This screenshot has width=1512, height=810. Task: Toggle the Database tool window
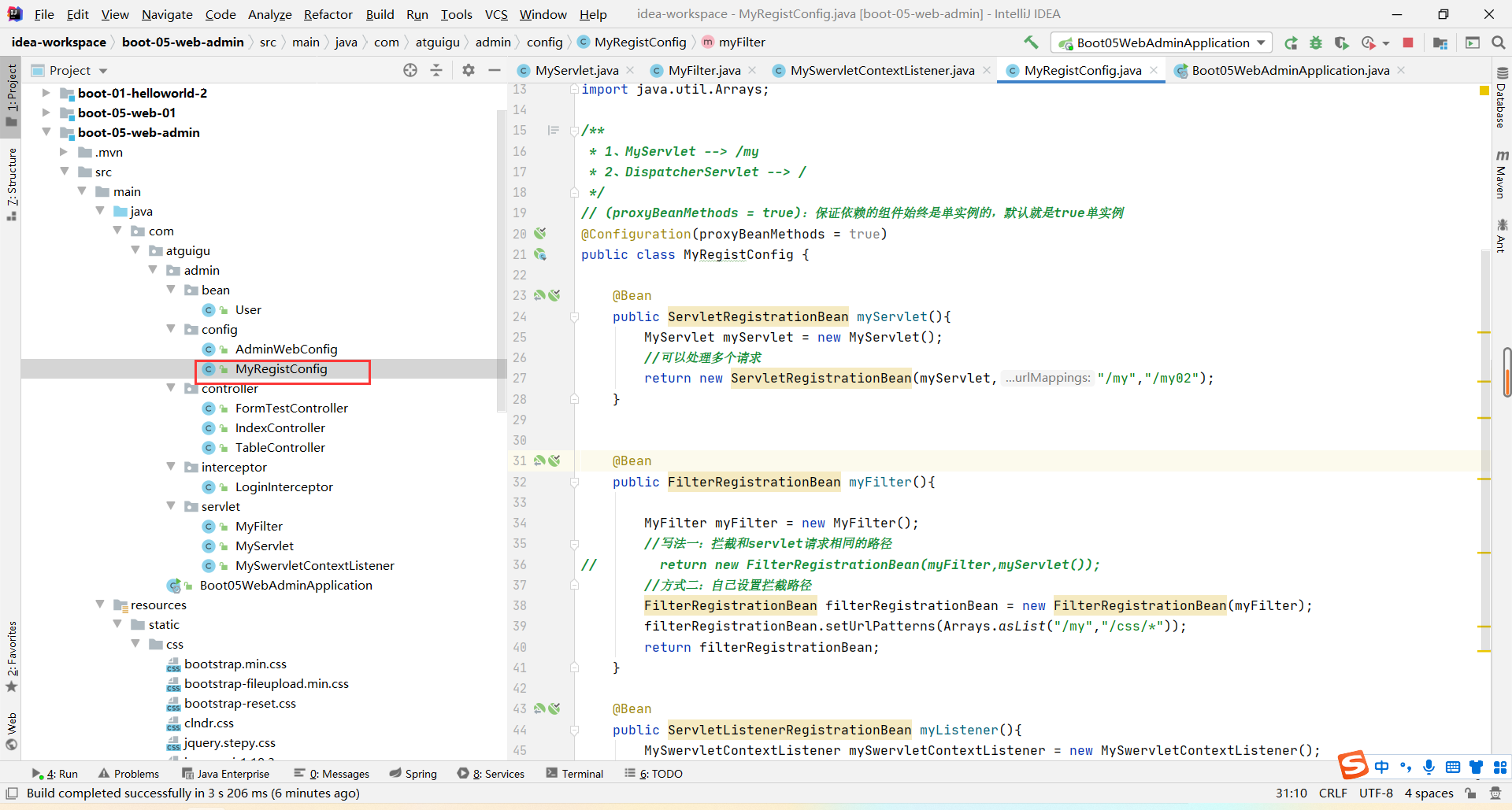[1501, 98]
